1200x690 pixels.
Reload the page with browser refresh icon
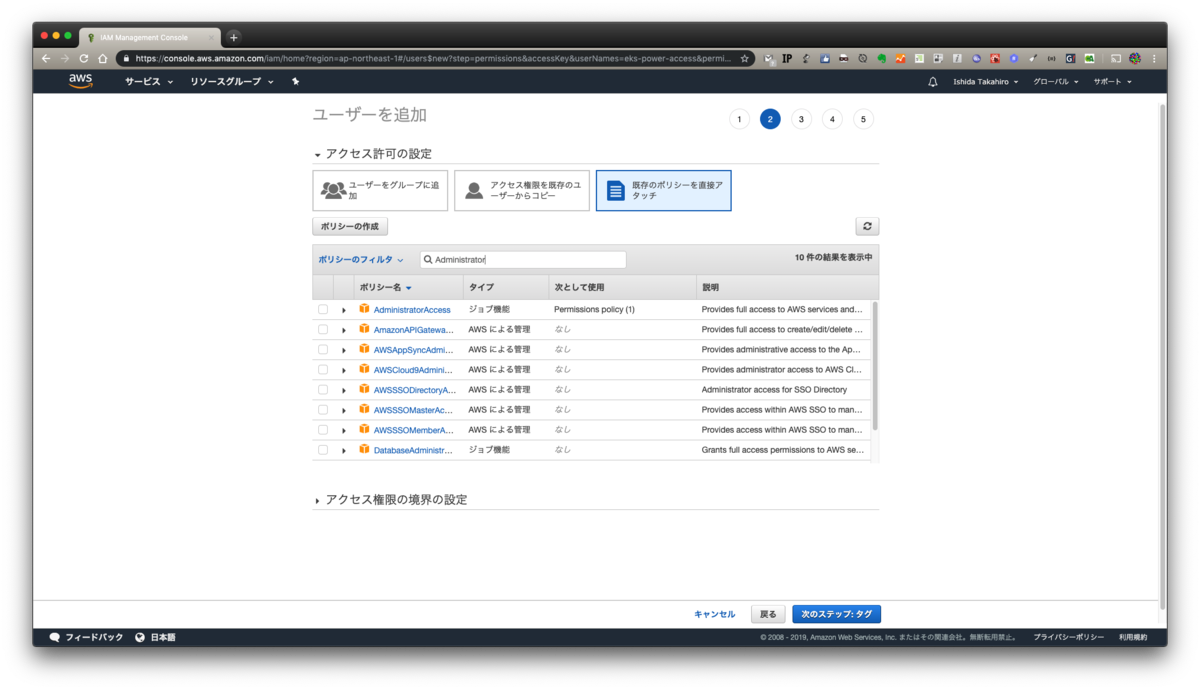pyautogui.click(x=84, y=58)
